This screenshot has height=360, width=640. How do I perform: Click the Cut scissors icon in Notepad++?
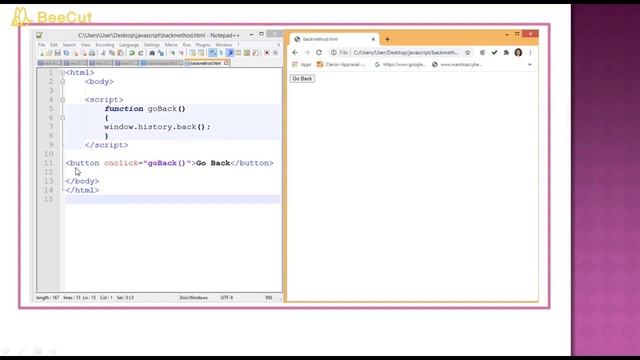(x=103, y=53)
